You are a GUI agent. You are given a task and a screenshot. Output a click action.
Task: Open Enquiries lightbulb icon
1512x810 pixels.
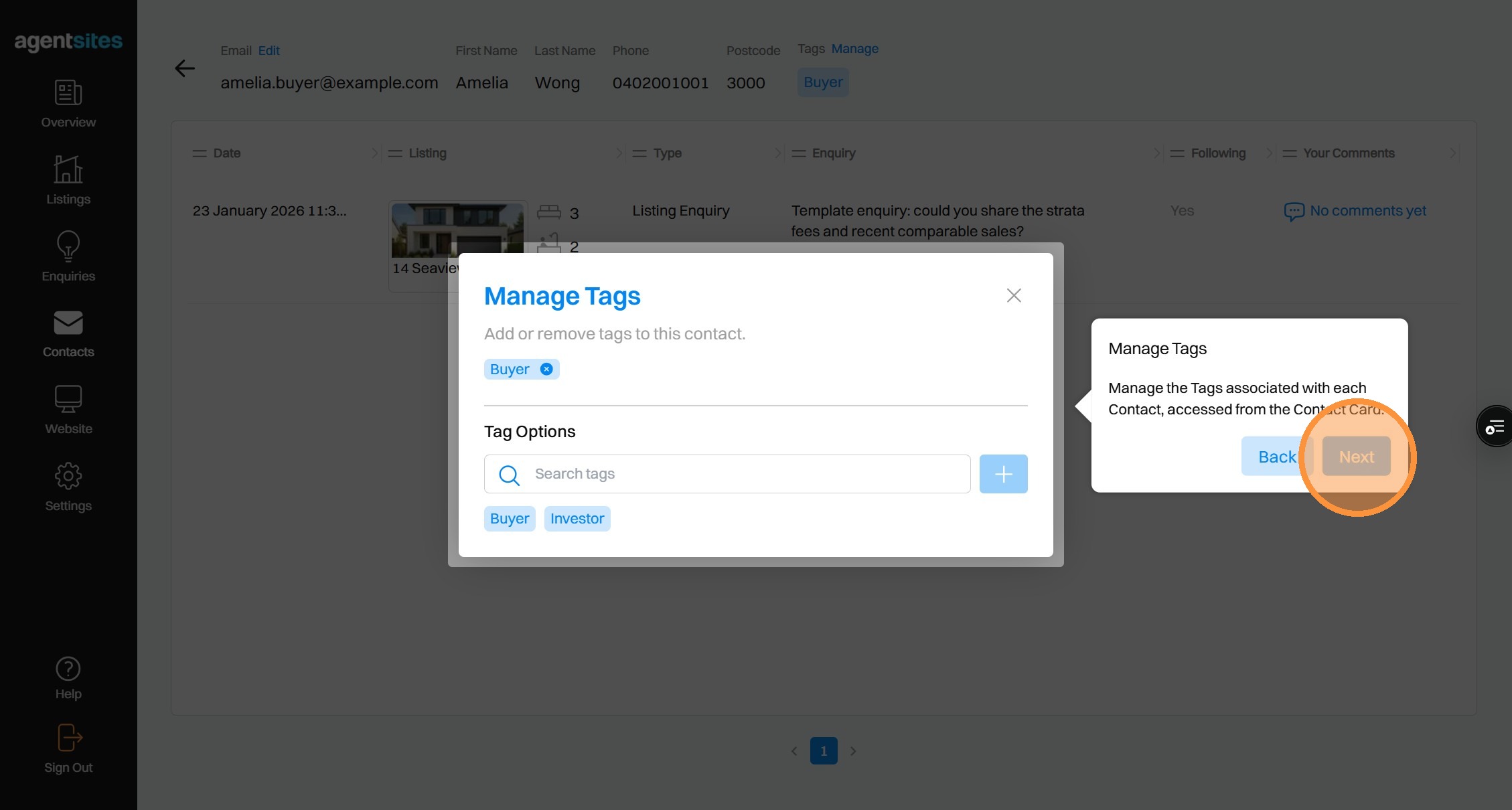click(68, 246)
